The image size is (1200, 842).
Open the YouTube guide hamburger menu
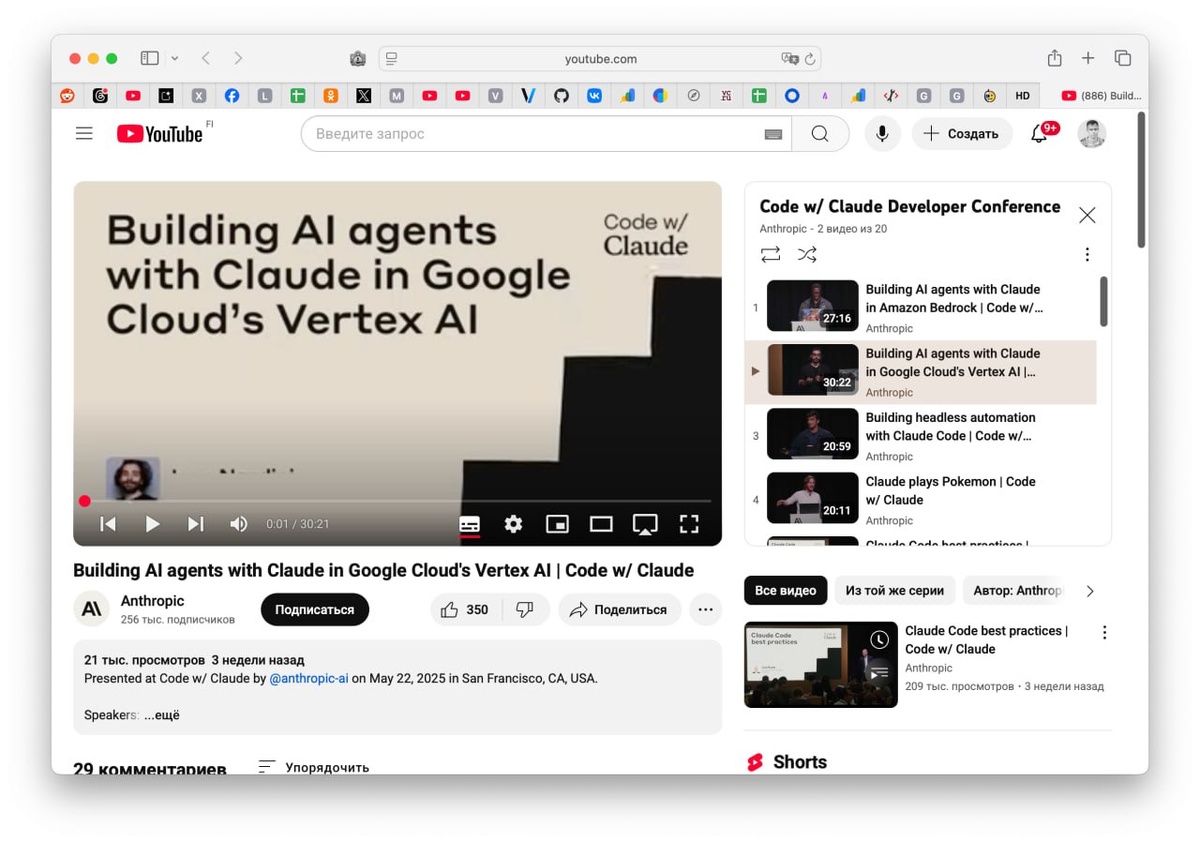pyautogui.click(x=84, y=133)
